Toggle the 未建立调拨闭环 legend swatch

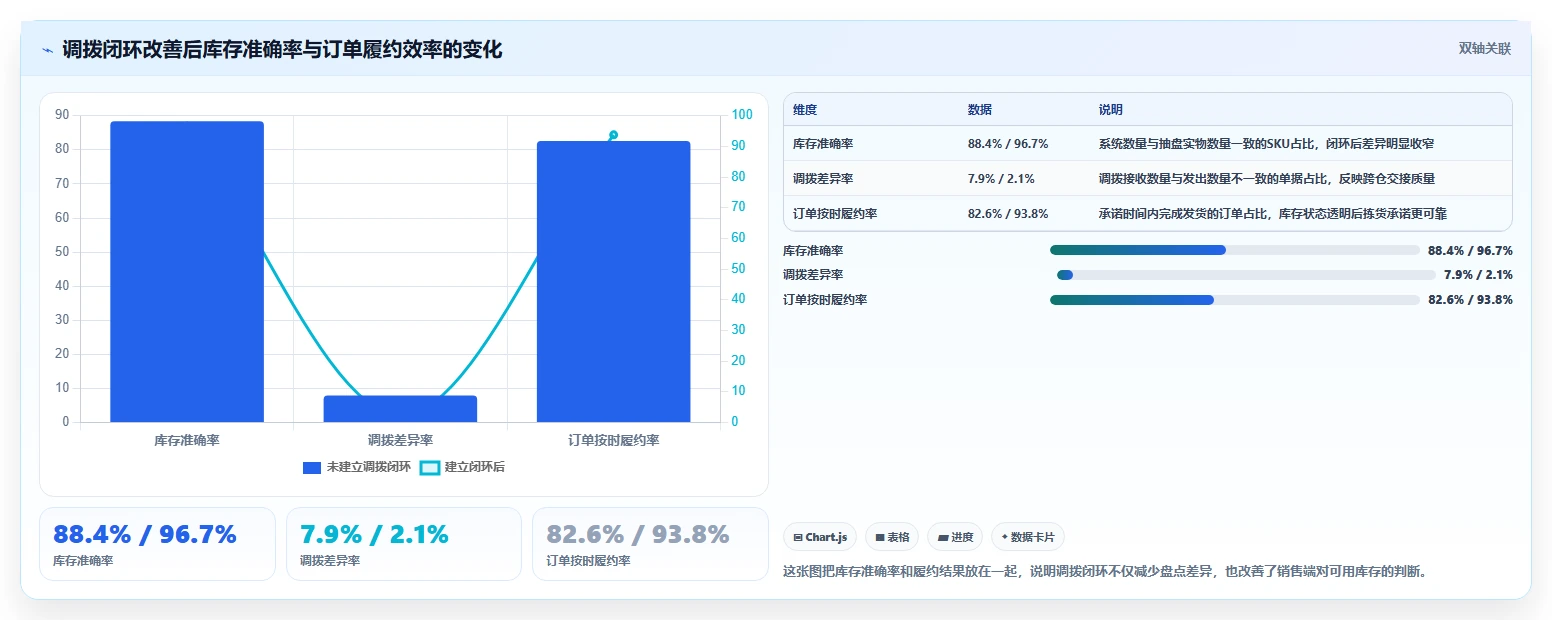point(312,467)
